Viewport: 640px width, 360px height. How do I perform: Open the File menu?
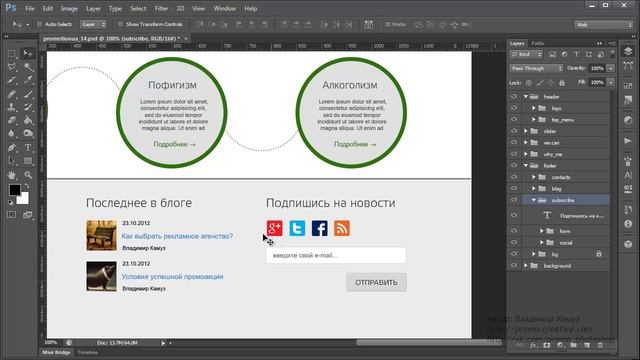point(30,8)
